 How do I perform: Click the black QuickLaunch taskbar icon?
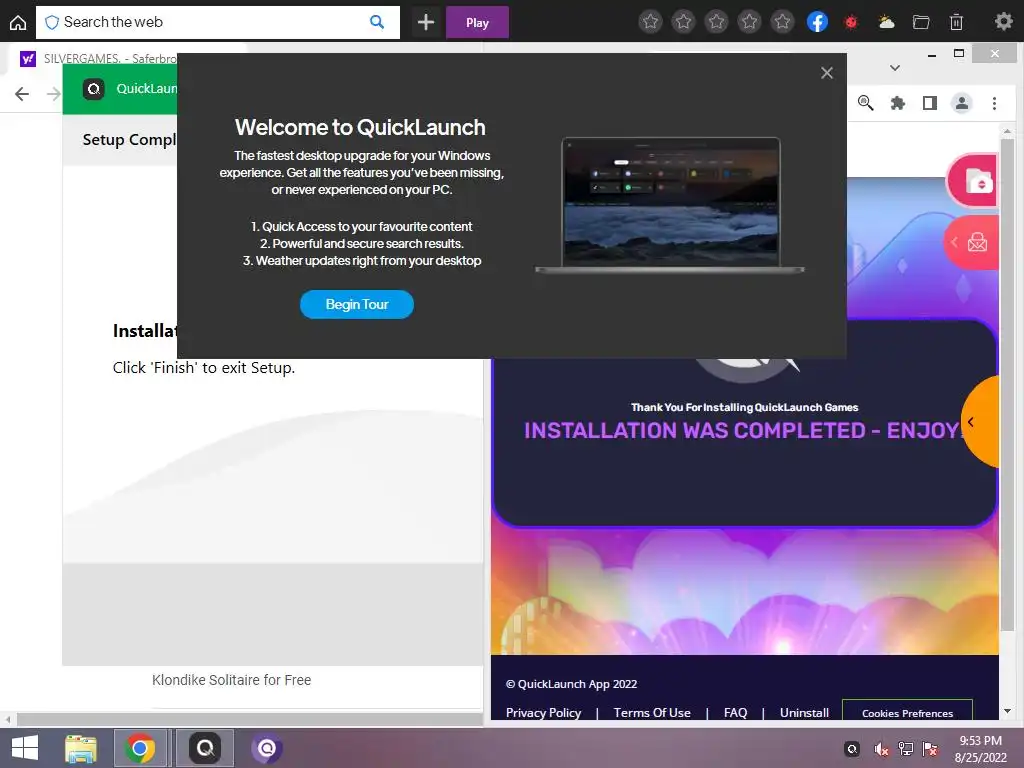(205, 748)
